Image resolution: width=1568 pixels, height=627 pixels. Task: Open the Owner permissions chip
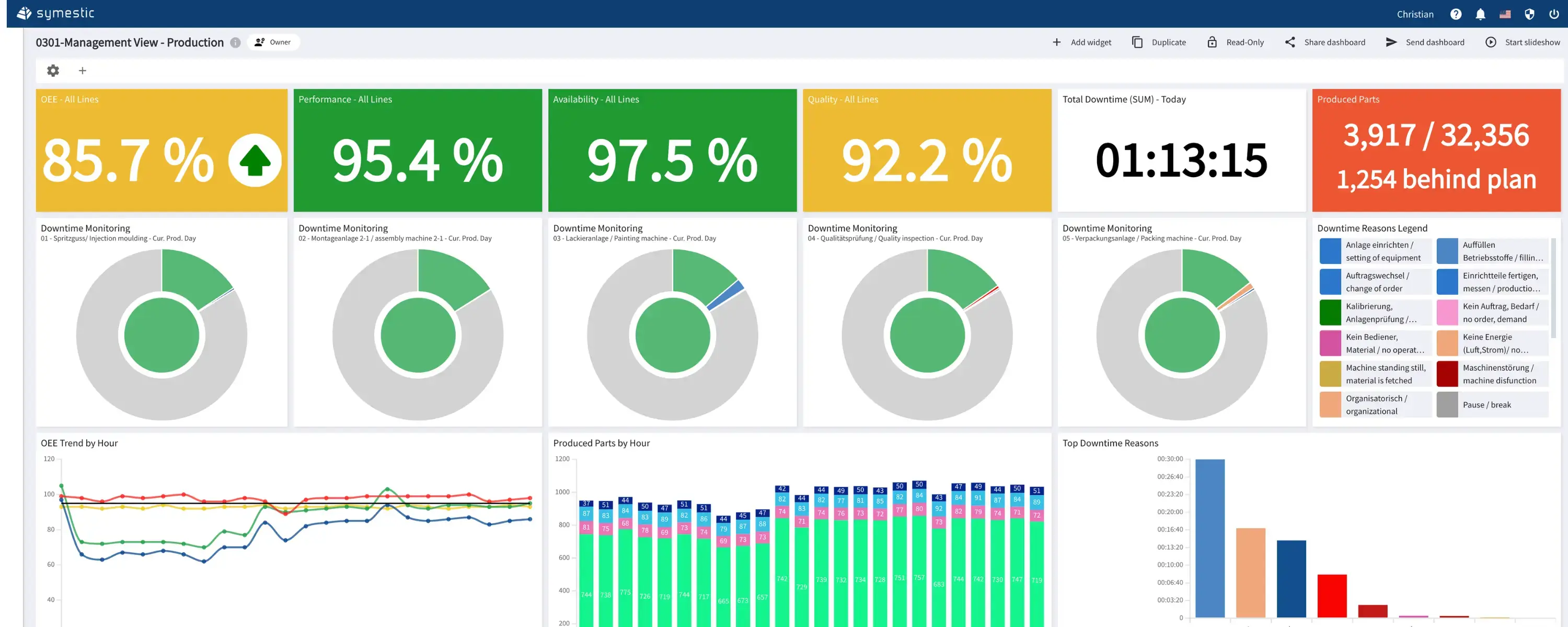pyautogui.click(x=273, y=42)
